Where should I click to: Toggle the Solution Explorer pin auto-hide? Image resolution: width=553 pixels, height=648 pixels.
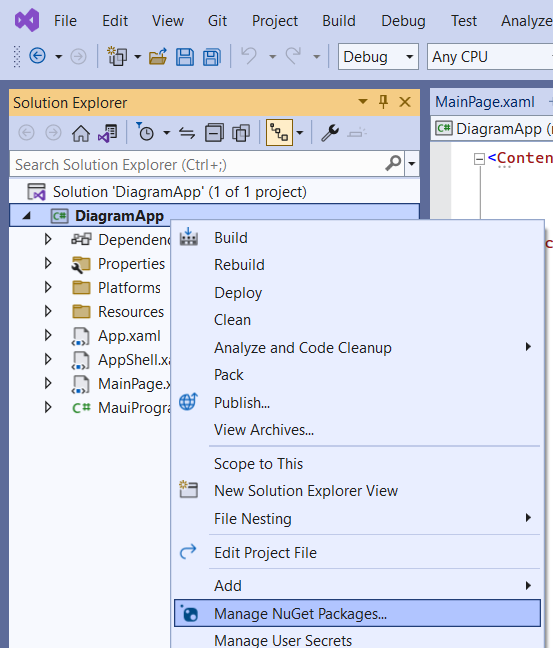coord(383,102)
